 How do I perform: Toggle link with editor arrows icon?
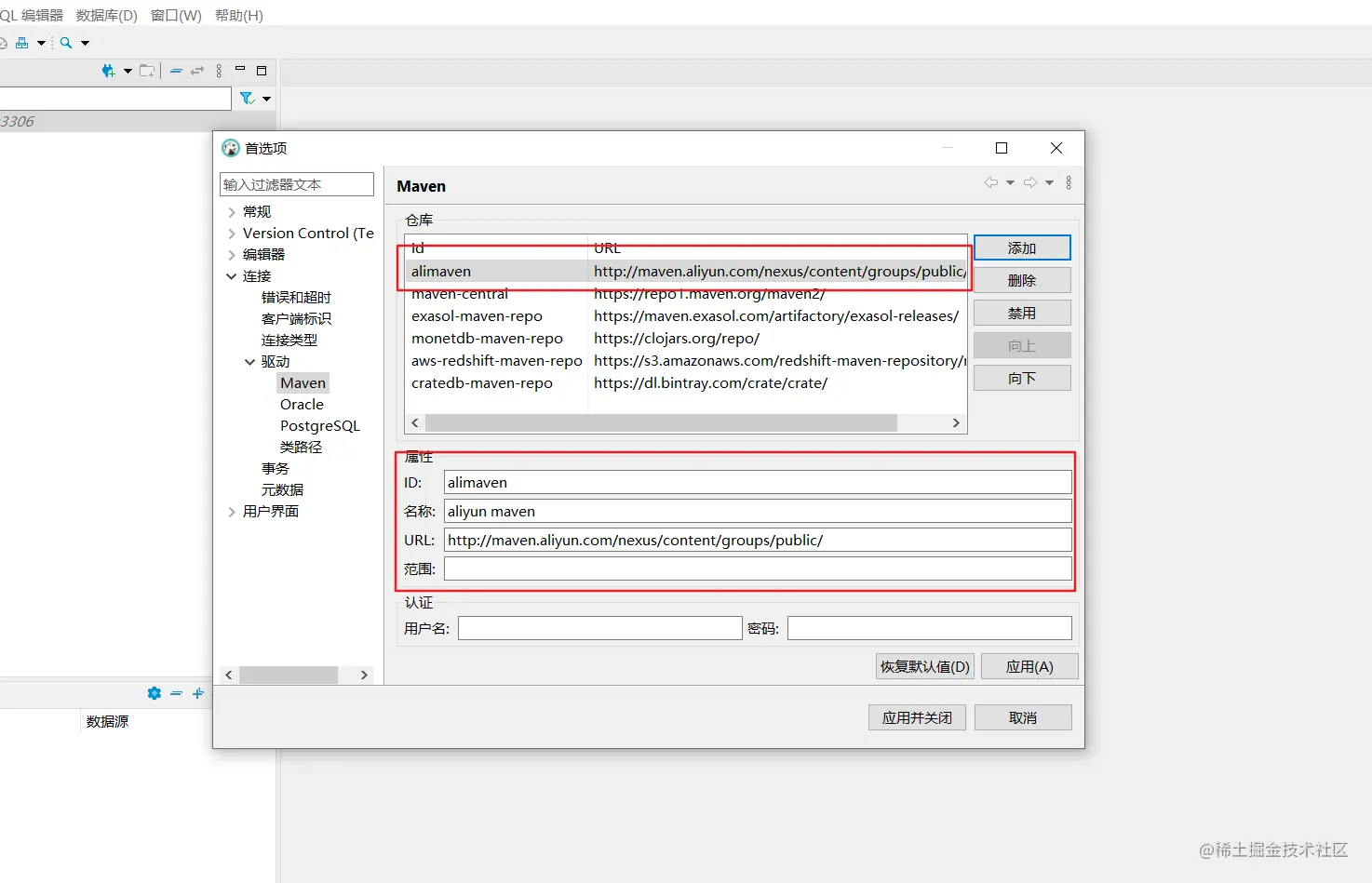click(197, 71)
